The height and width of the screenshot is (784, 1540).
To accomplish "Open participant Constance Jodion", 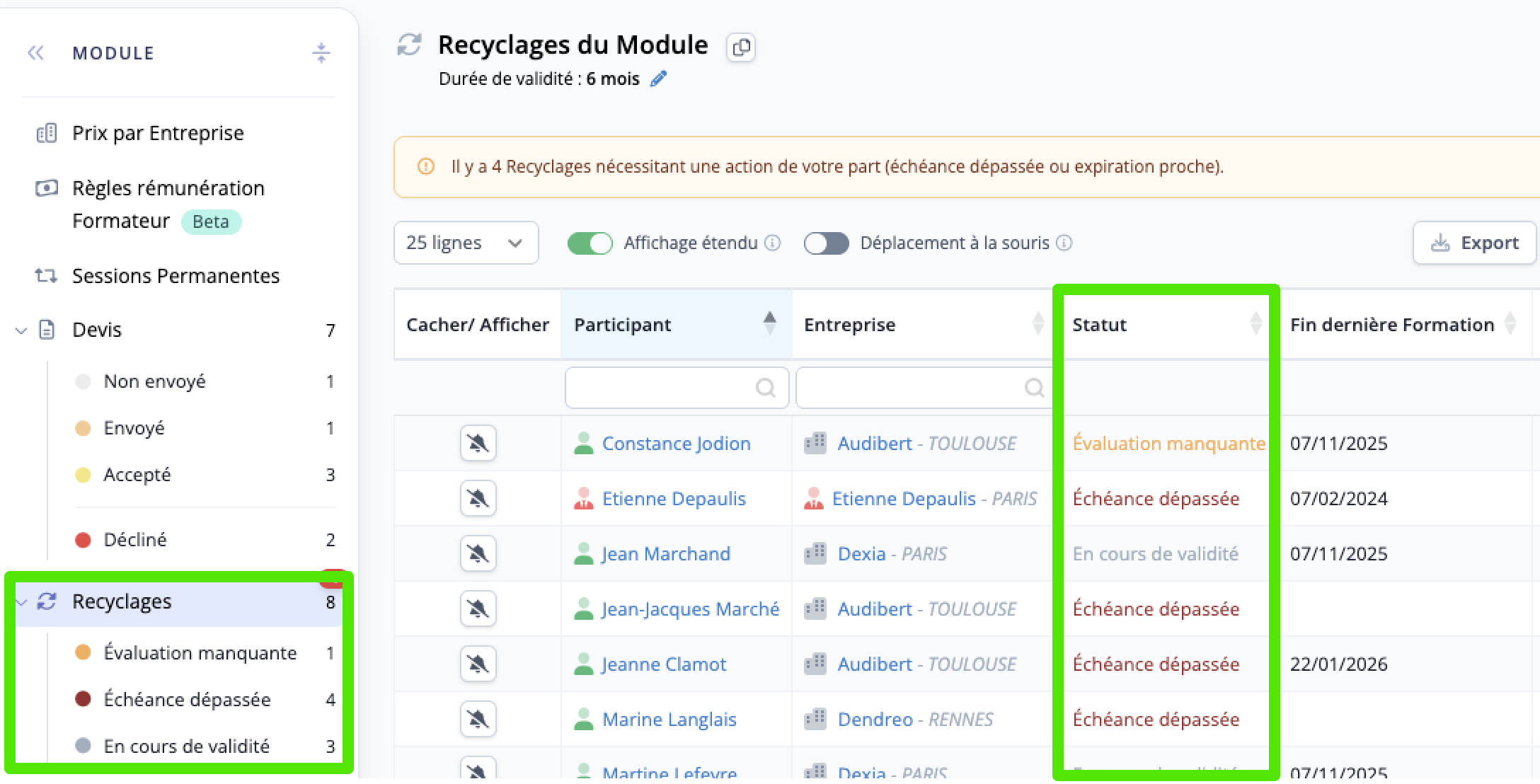I will coord(676,444).
